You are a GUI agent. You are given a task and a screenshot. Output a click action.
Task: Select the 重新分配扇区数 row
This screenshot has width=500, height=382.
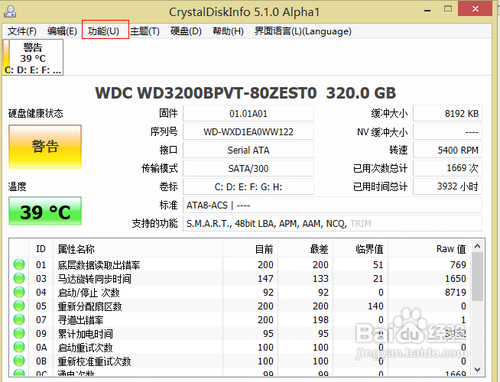(x=240, y=306)
